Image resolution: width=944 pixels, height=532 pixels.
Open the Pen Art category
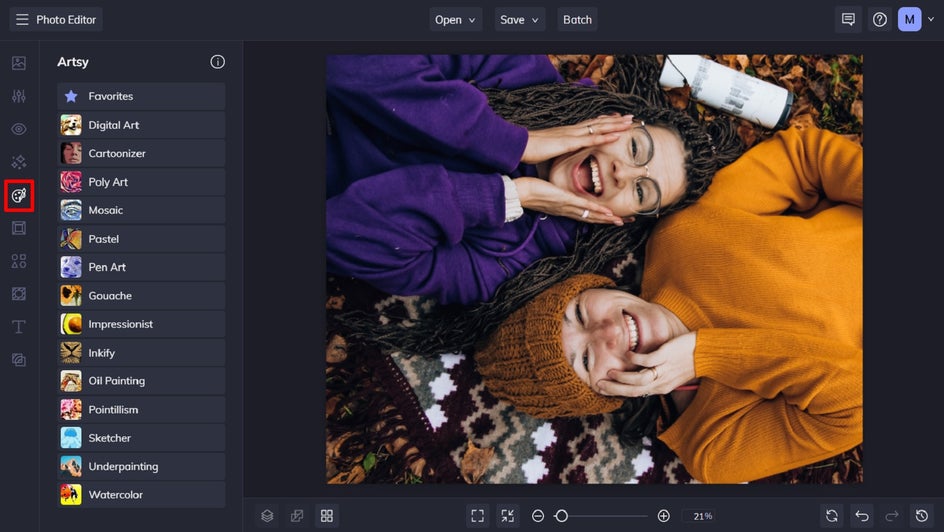click(141, 267)
